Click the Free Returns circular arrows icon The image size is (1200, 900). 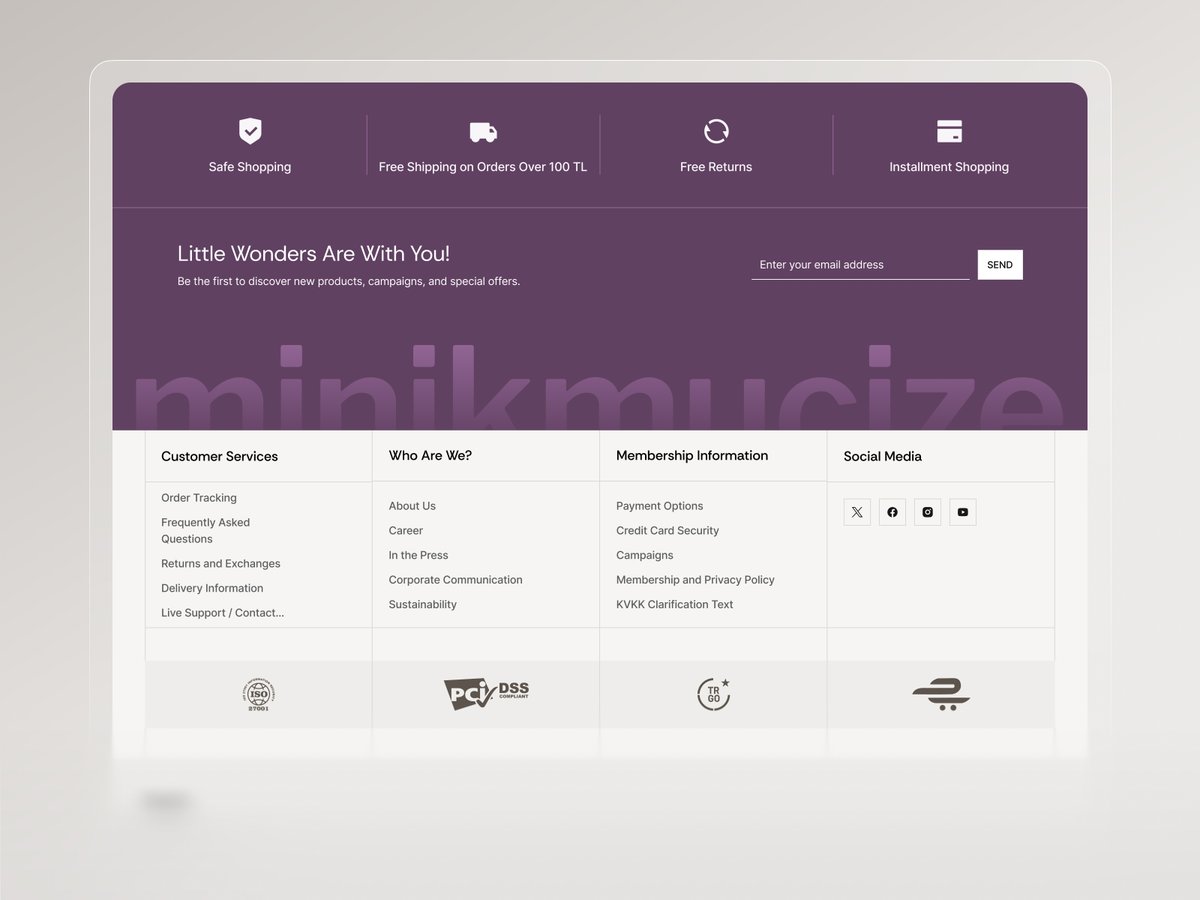click(716, 131)
